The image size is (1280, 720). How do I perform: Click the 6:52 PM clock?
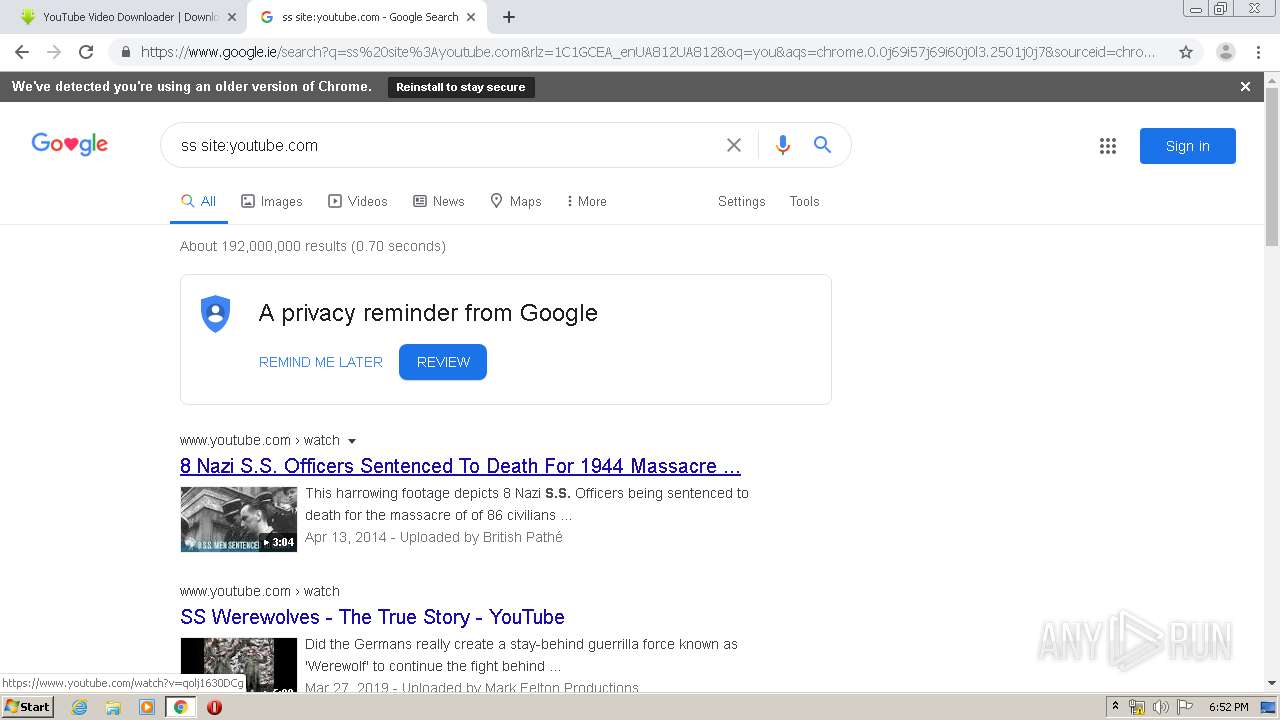[1228, 707]
